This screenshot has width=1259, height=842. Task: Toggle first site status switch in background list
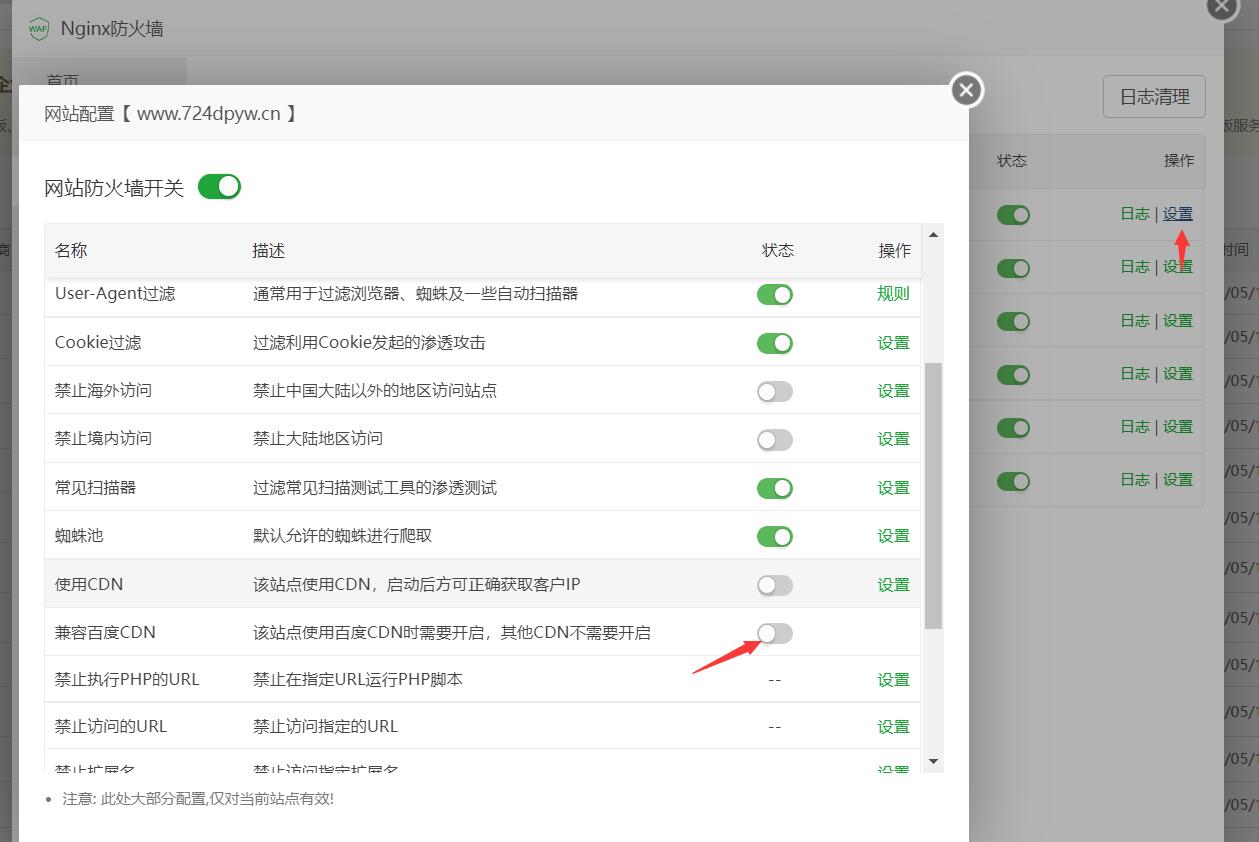click(x=1013, y=215)
